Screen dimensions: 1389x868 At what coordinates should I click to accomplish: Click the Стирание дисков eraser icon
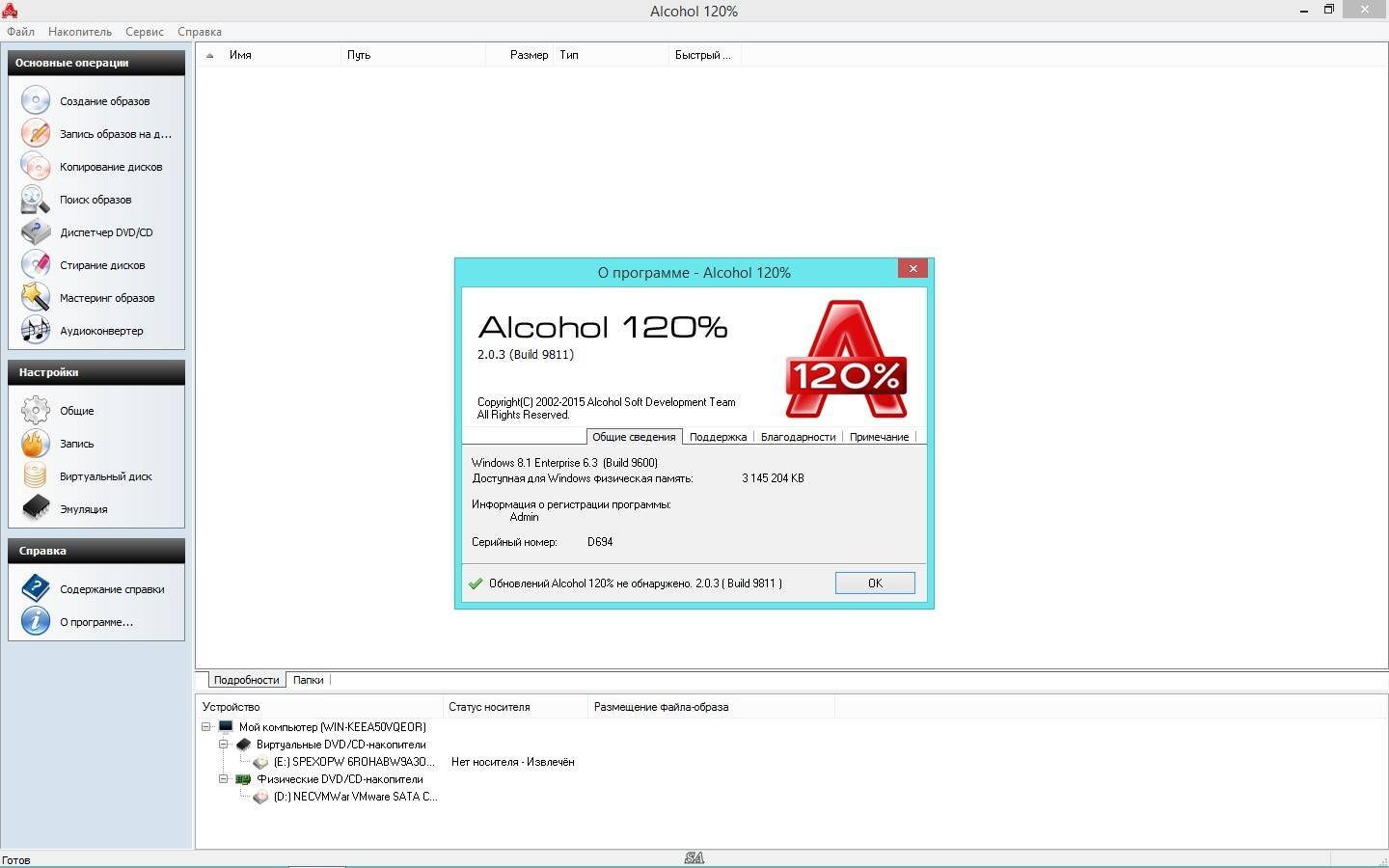click(36, 264)
